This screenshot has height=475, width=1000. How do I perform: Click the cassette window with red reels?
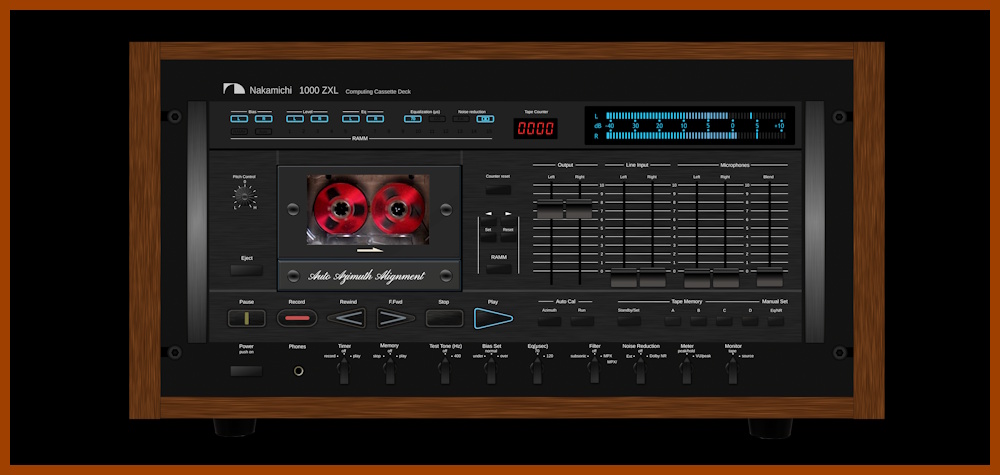(368, 210)
